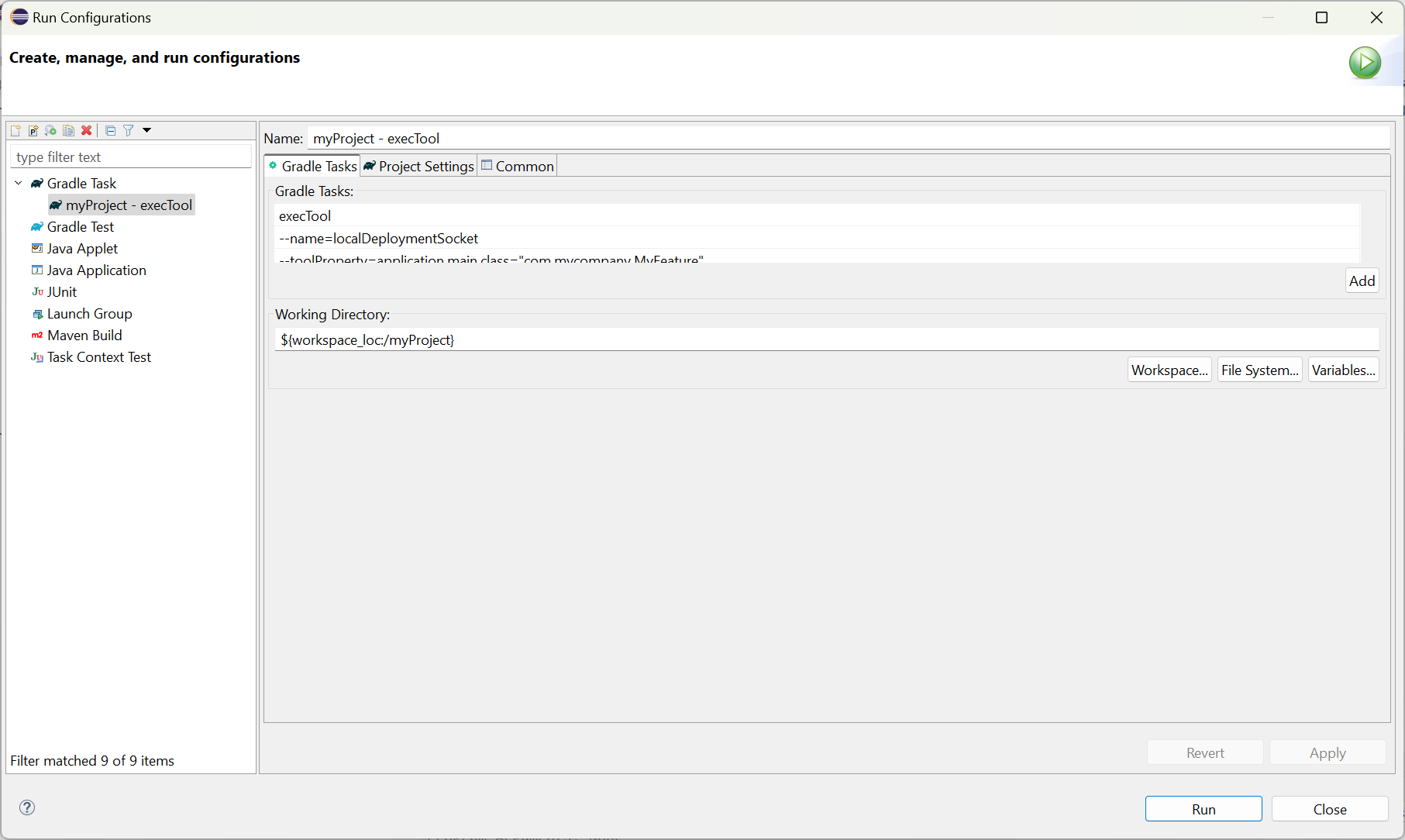Switch to the Project Settings tab

(419, 167)
